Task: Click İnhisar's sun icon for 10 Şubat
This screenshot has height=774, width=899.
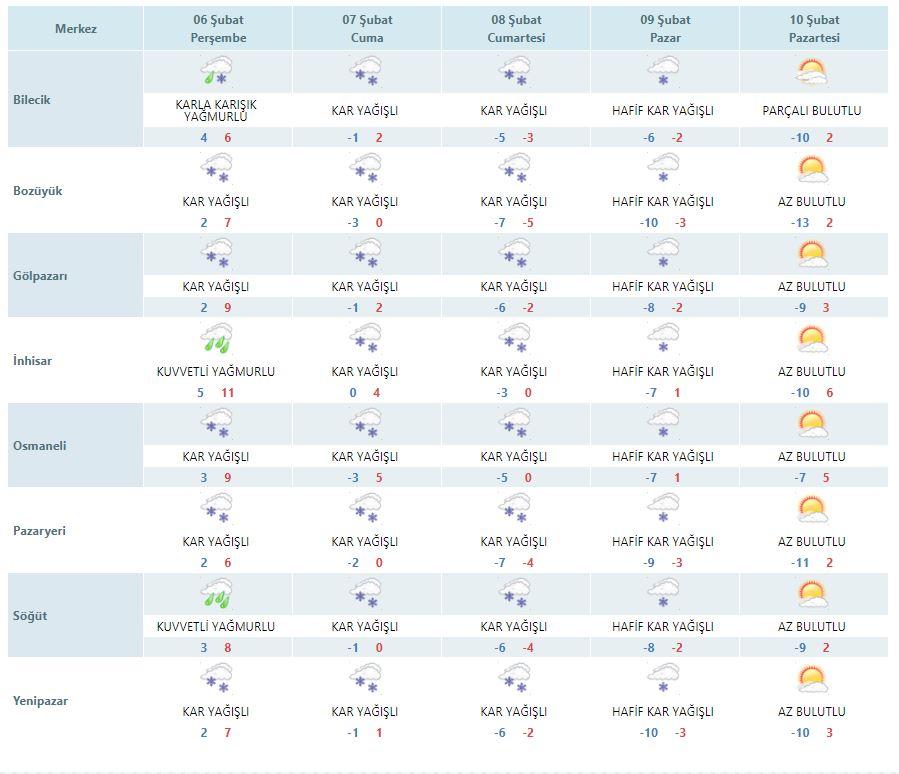Action: point(812,339)
